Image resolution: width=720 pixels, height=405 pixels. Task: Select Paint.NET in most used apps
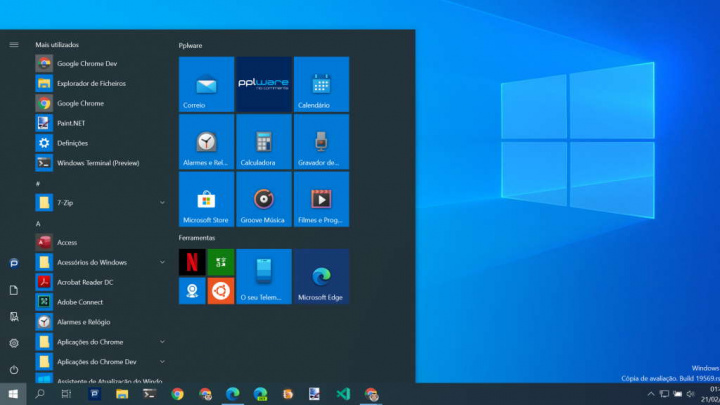point(71,123)
